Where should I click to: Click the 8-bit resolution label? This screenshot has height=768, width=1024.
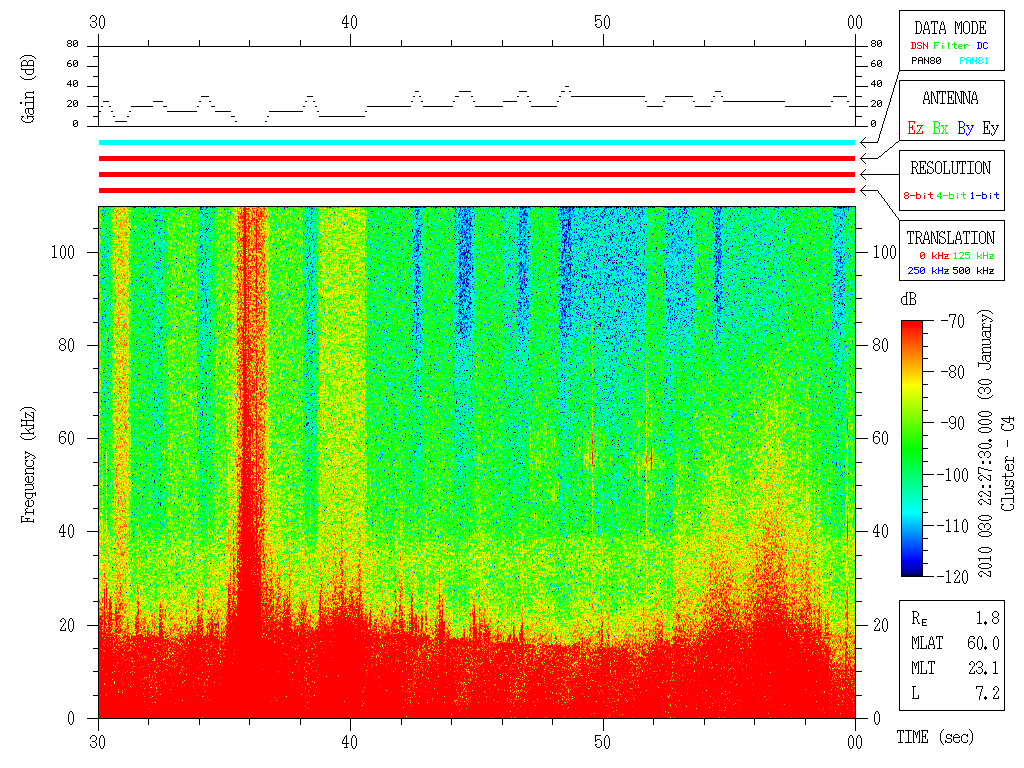coord(918,195)
